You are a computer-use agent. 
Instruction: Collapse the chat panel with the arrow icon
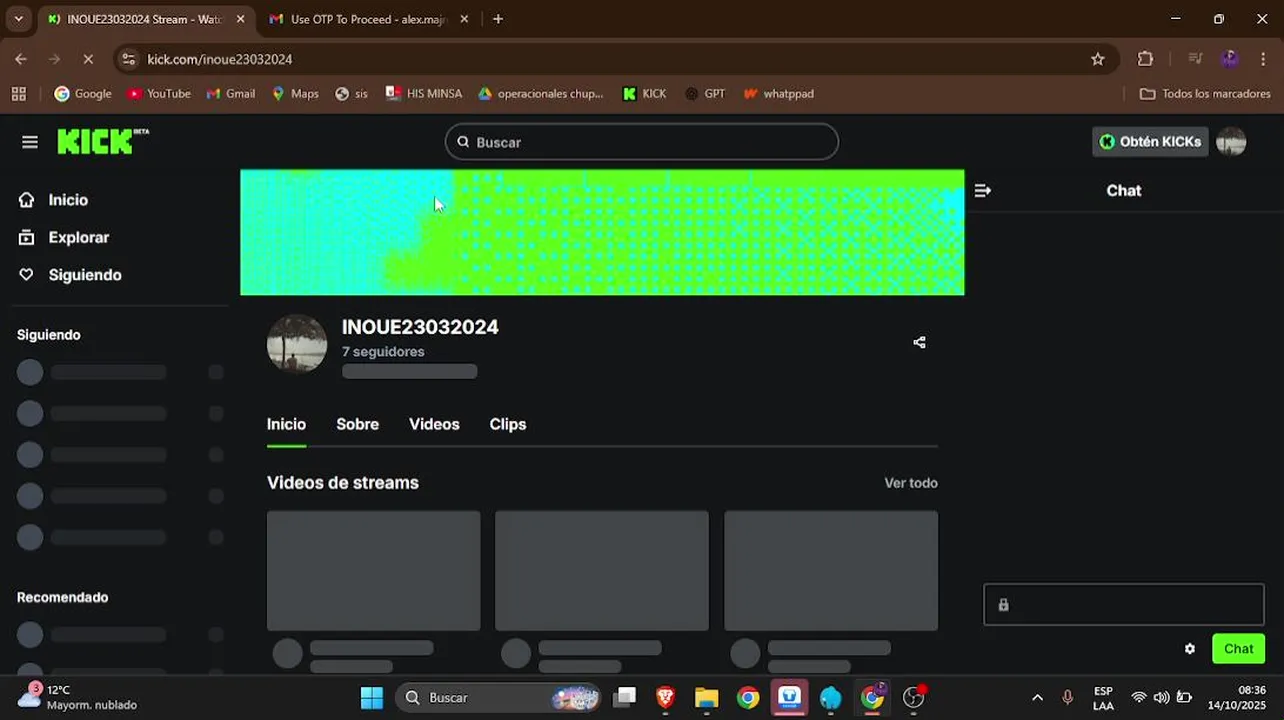point(983,190)
